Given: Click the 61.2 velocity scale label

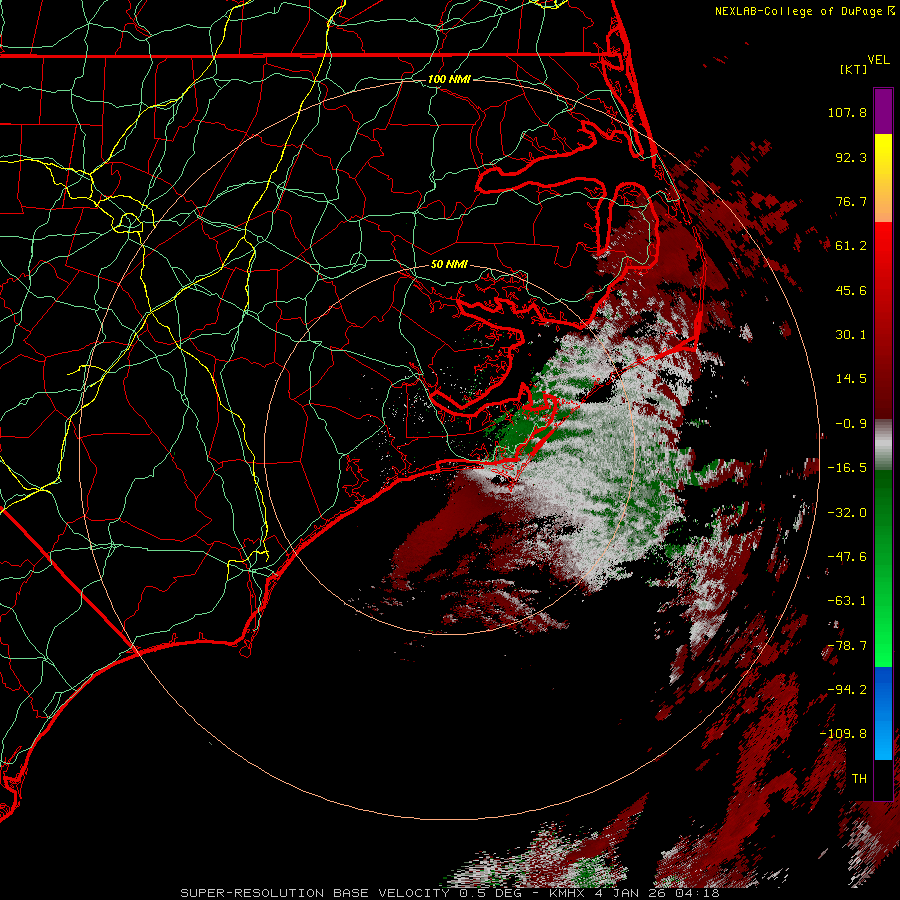Looking at the screenshot, I should (x=851, y=246).
